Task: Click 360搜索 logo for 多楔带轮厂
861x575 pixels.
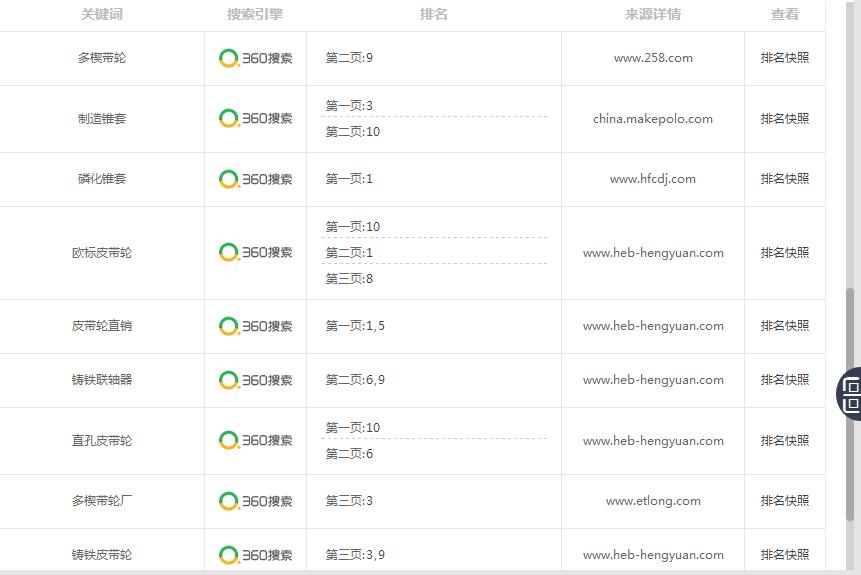Action: (x=255, y=501)
